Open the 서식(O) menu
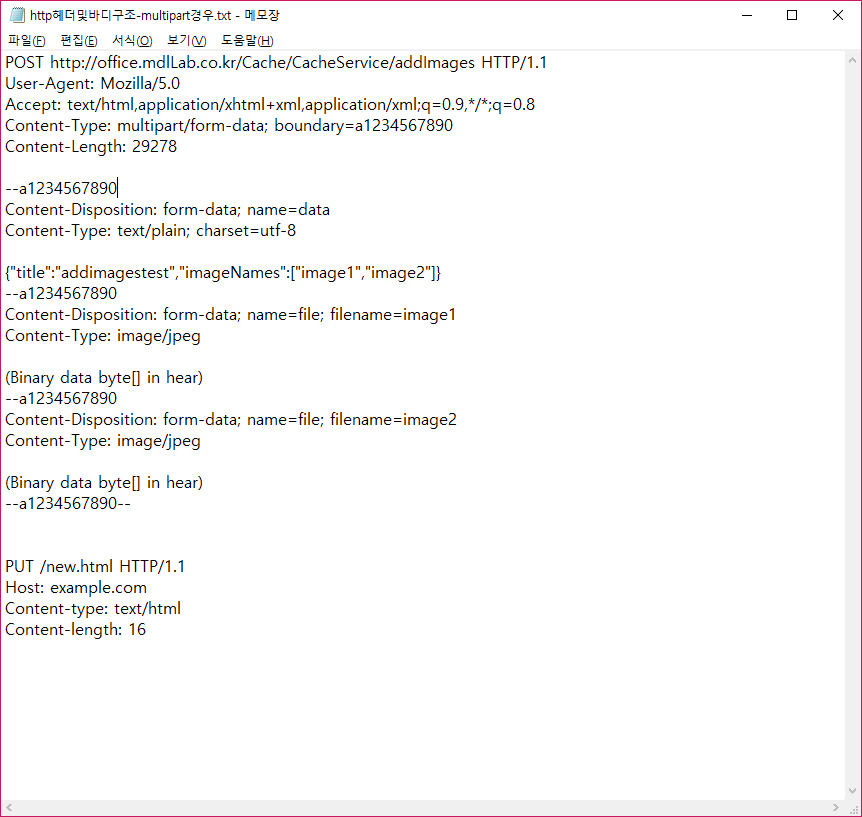 point(132,40)
